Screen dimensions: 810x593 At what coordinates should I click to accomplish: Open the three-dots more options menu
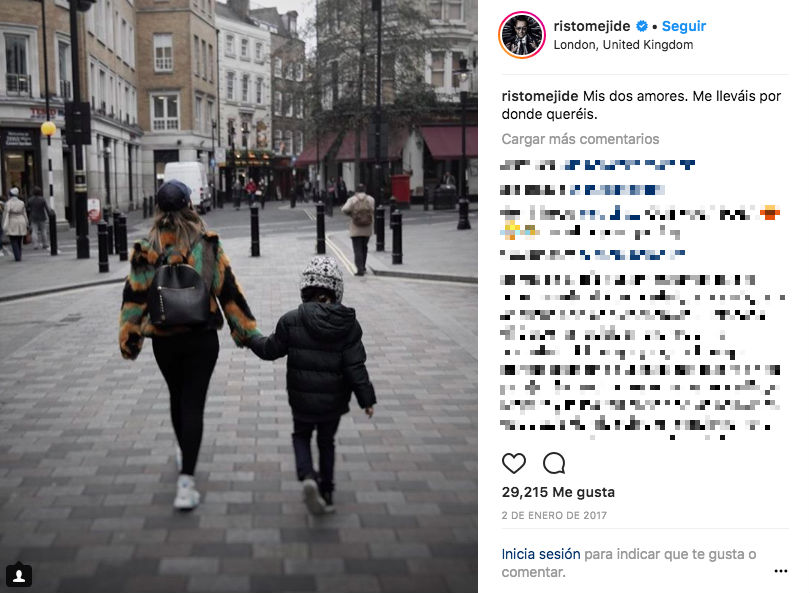pyautogui.click(x=781, y=571)
